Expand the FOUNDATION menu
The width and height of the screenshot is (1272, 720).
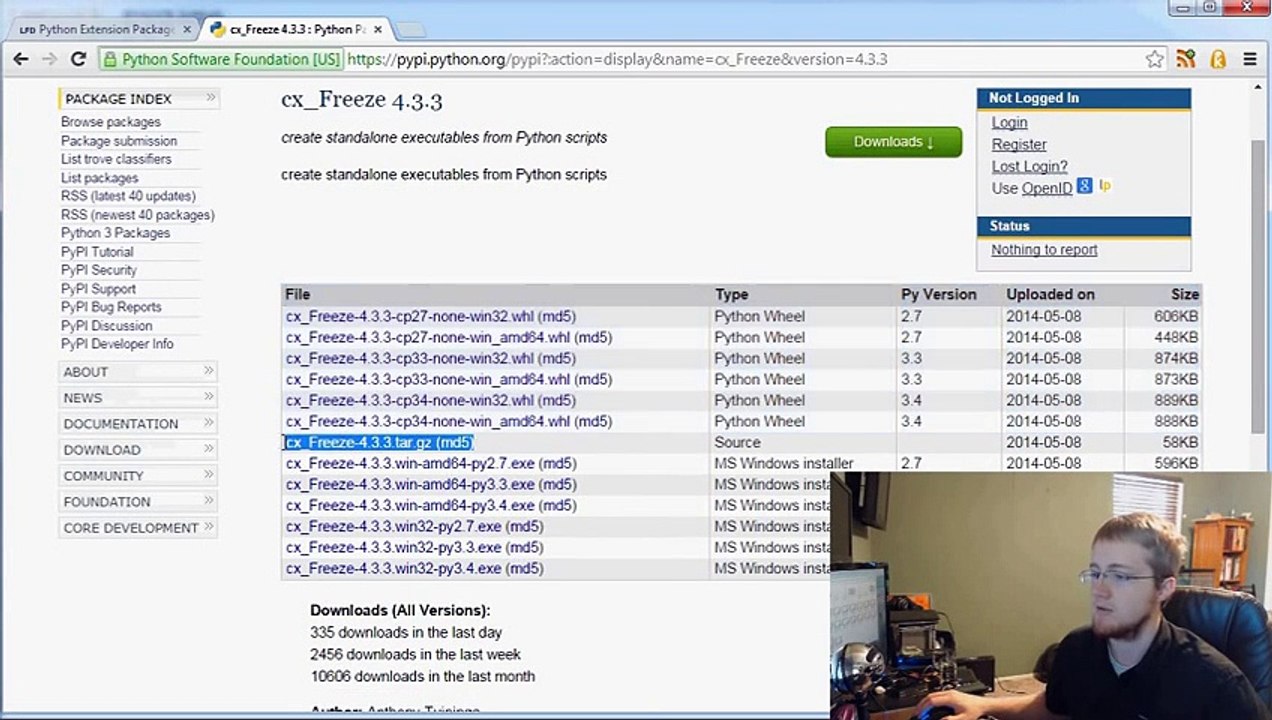click(x=139, y=502)
